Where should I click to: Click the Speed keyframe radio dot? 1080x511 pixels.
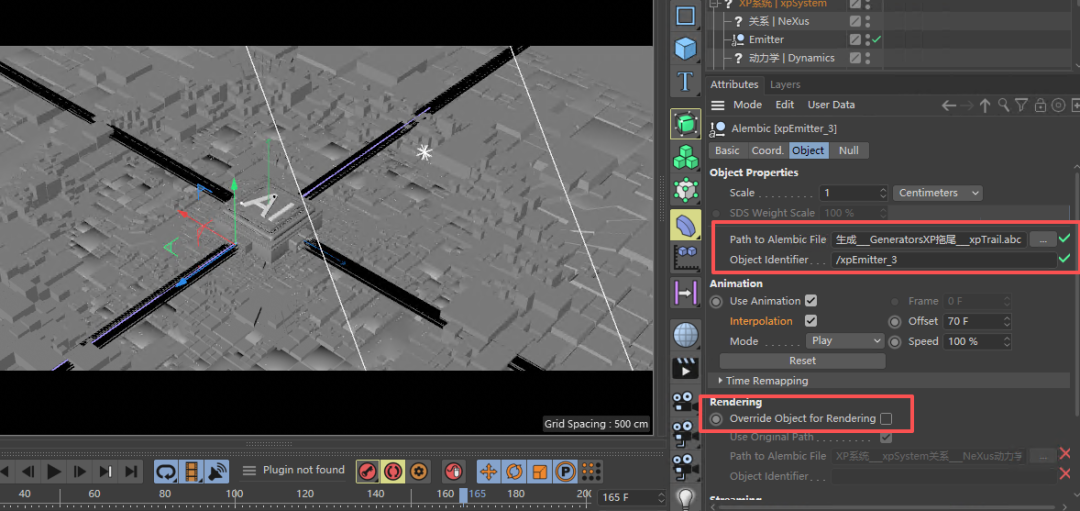click(x=895, y=341)
